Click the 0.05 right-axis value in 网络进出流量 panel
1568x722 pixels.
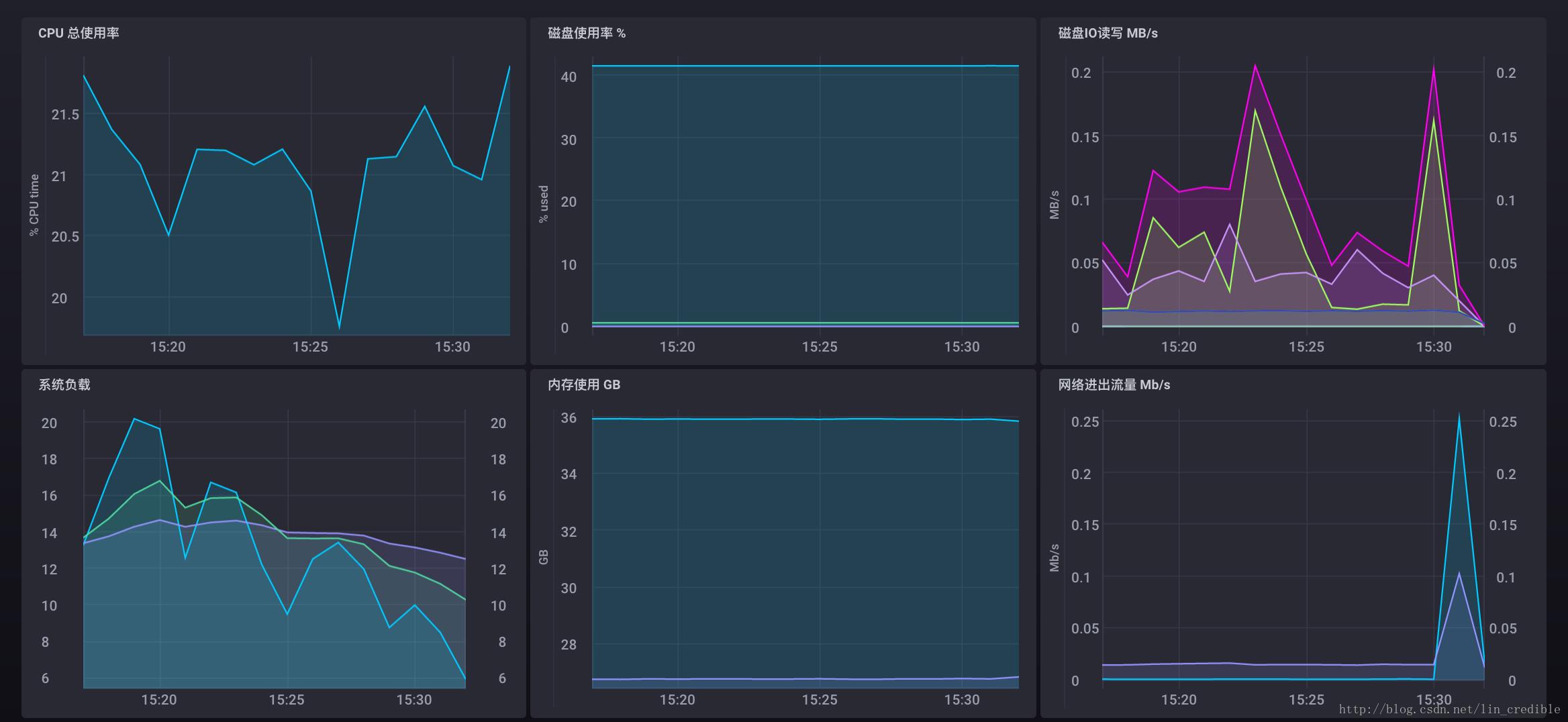pos(1503,629)
